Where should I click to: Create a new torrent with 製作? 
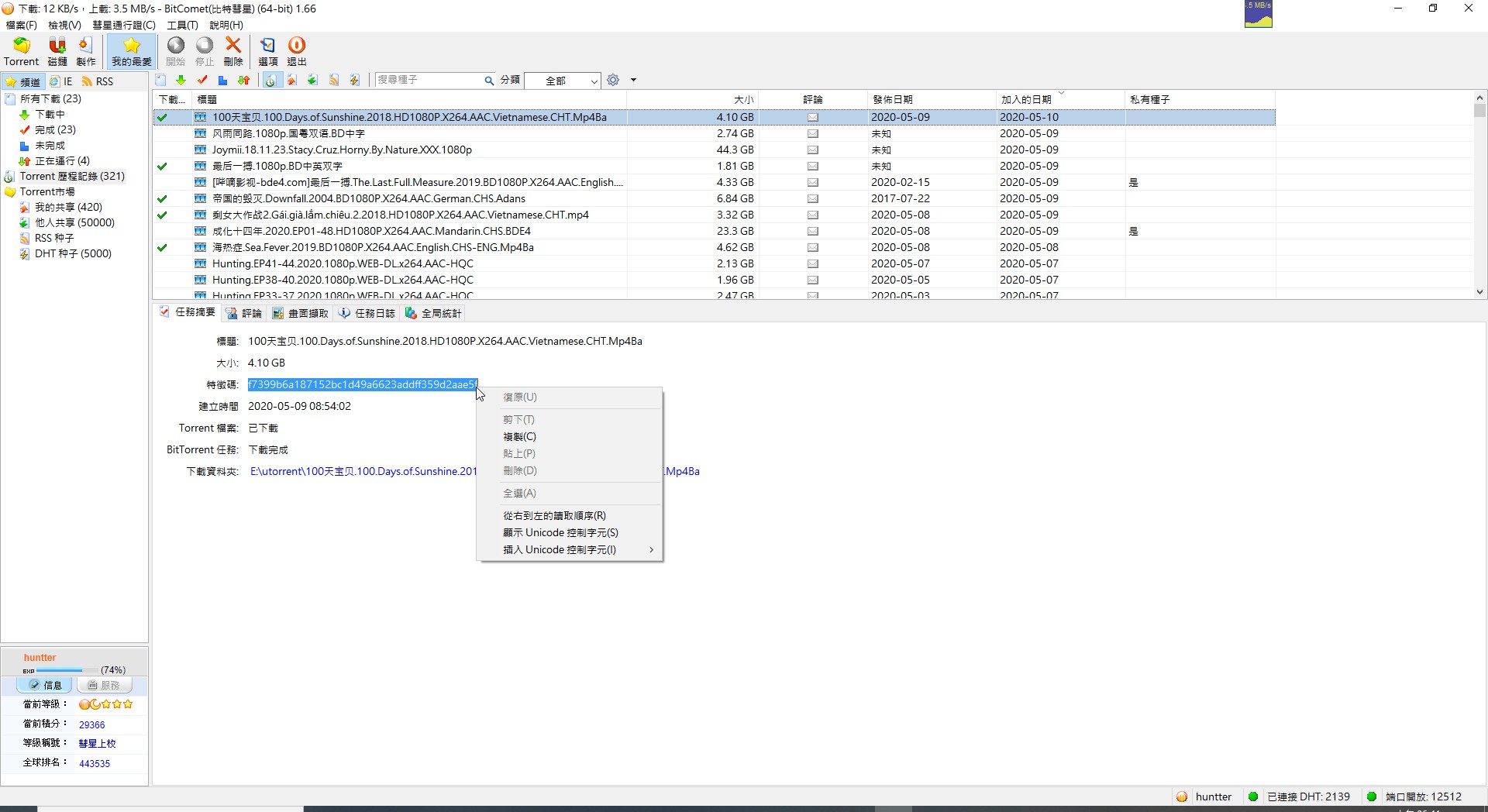tap(86, 51)
